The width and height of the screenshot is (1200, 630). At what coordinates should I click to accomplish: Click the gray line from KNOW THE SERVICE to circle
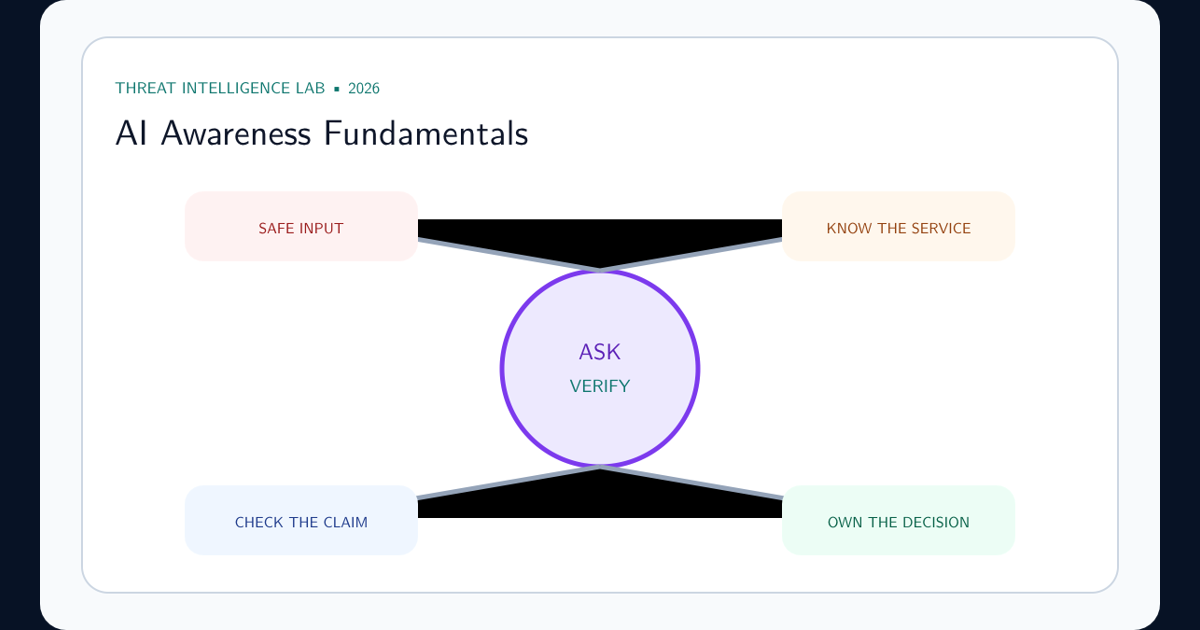691,254
